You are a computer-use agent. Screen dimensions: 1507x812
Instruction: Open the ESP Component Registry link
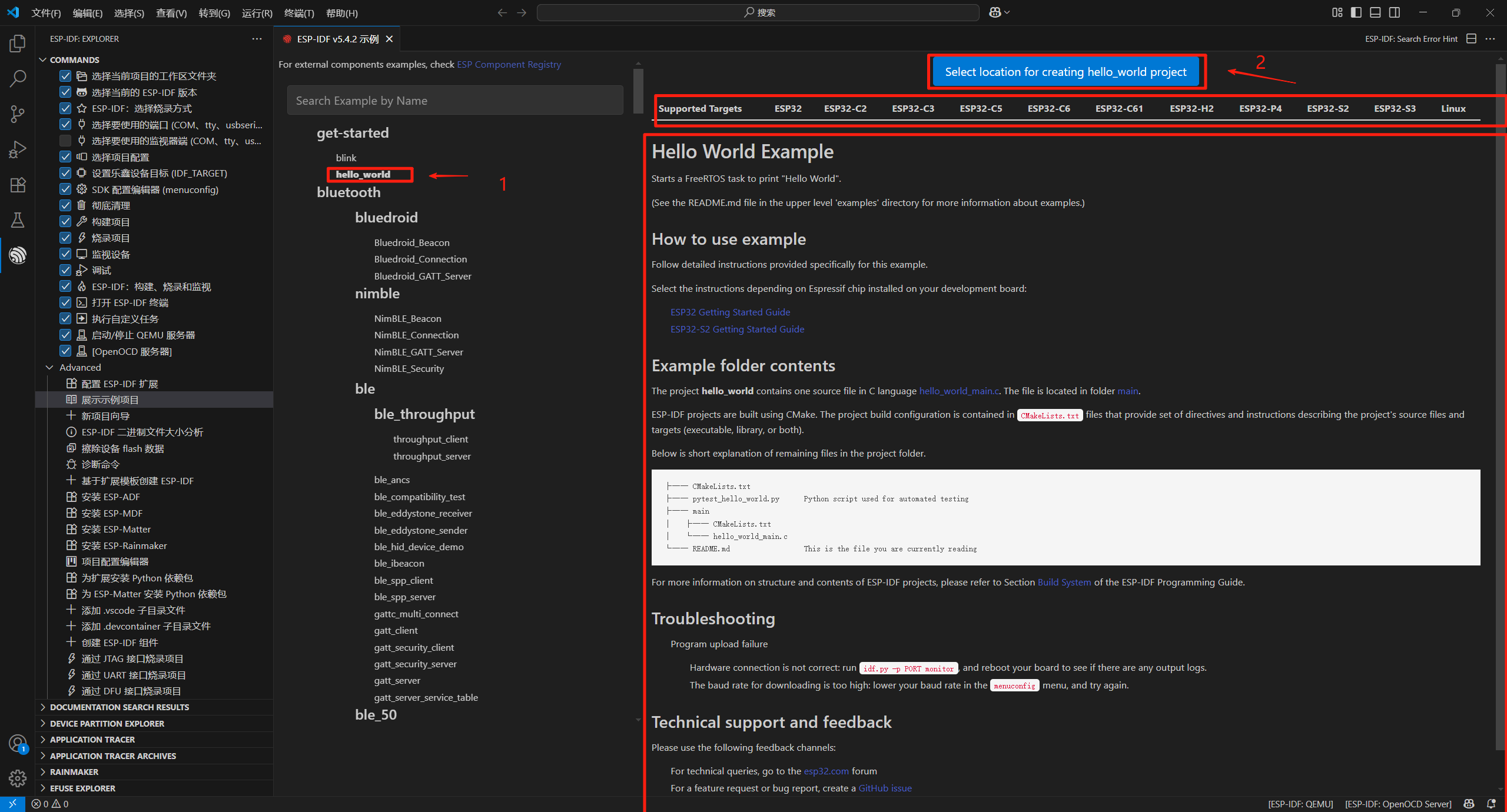509,64
